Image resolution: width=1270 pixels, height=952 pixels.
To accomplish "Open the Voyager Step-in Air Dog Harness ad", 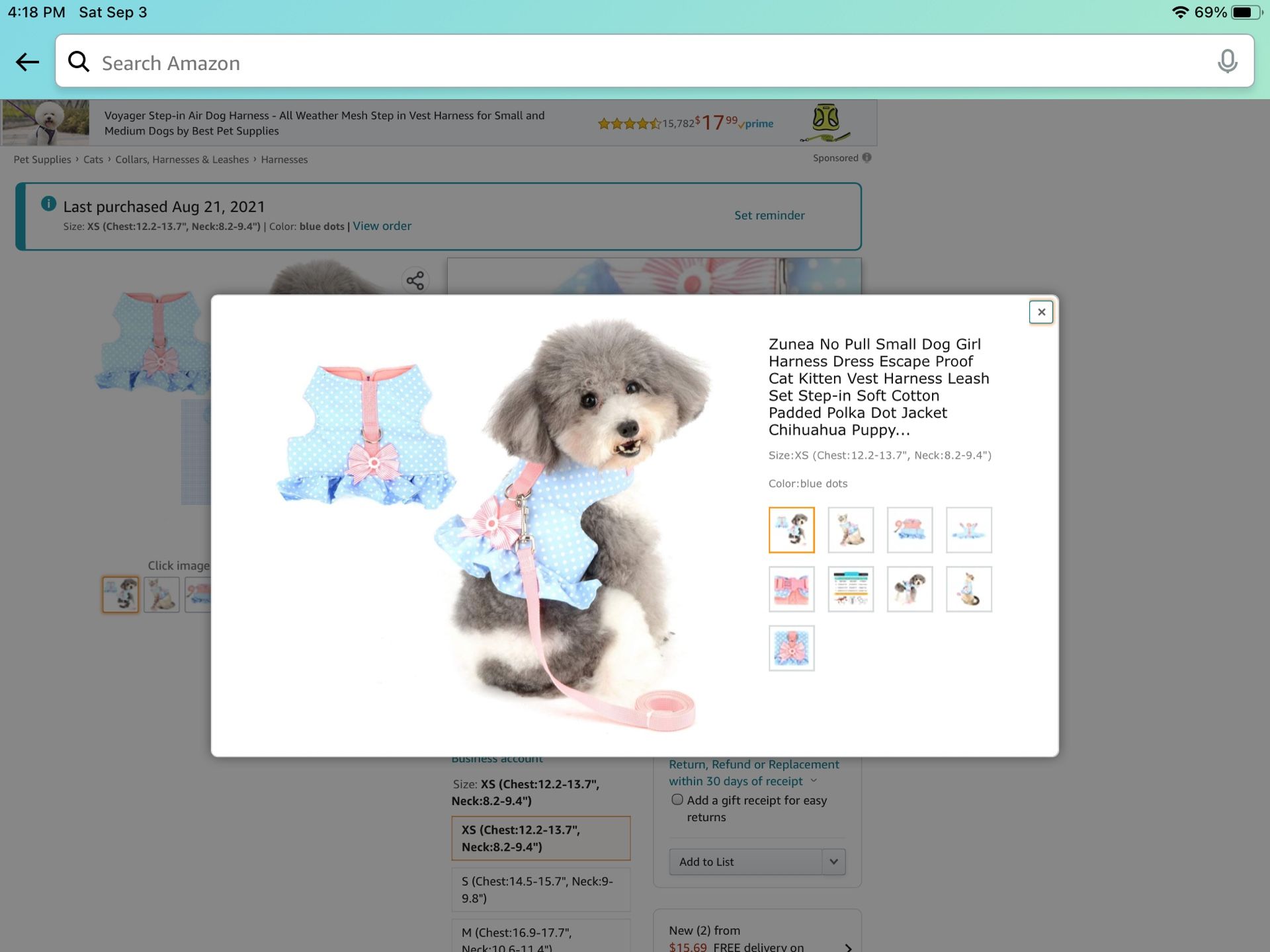I will (324, 122).
